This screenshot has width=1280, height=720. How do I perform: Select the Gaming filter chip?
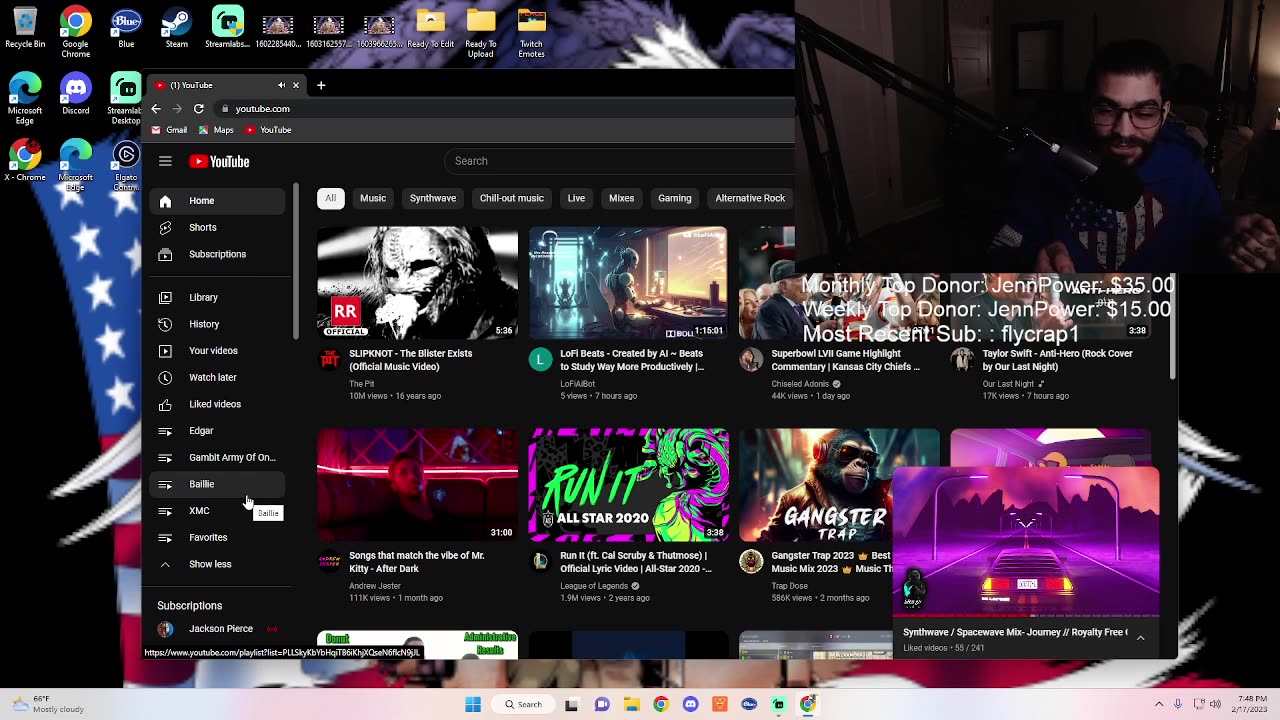click(675, 198)
